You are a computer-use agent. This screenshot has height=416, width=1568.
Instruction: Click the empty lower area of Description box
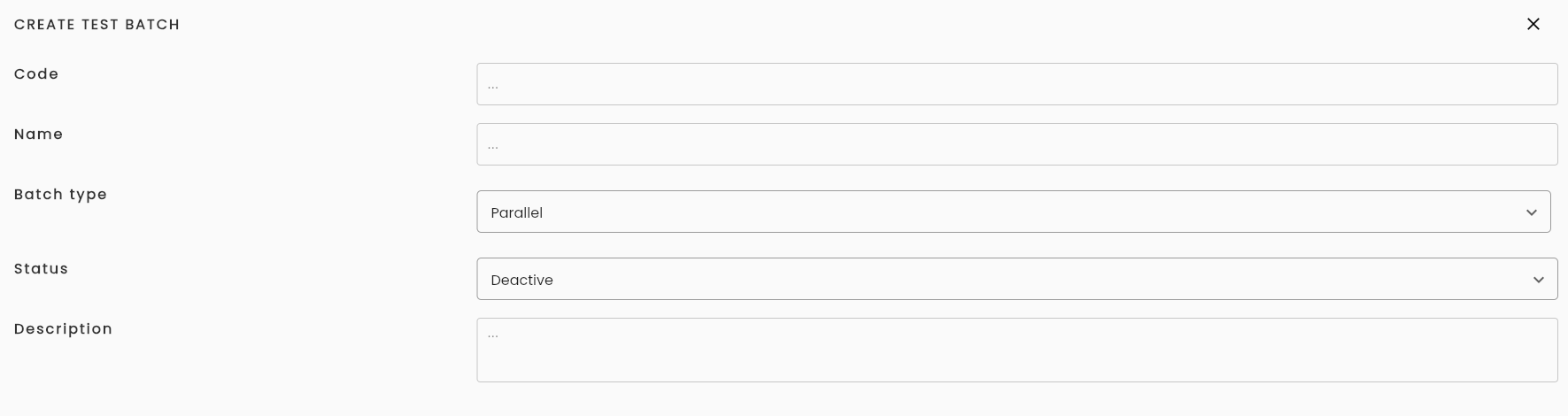(1016, 365)
